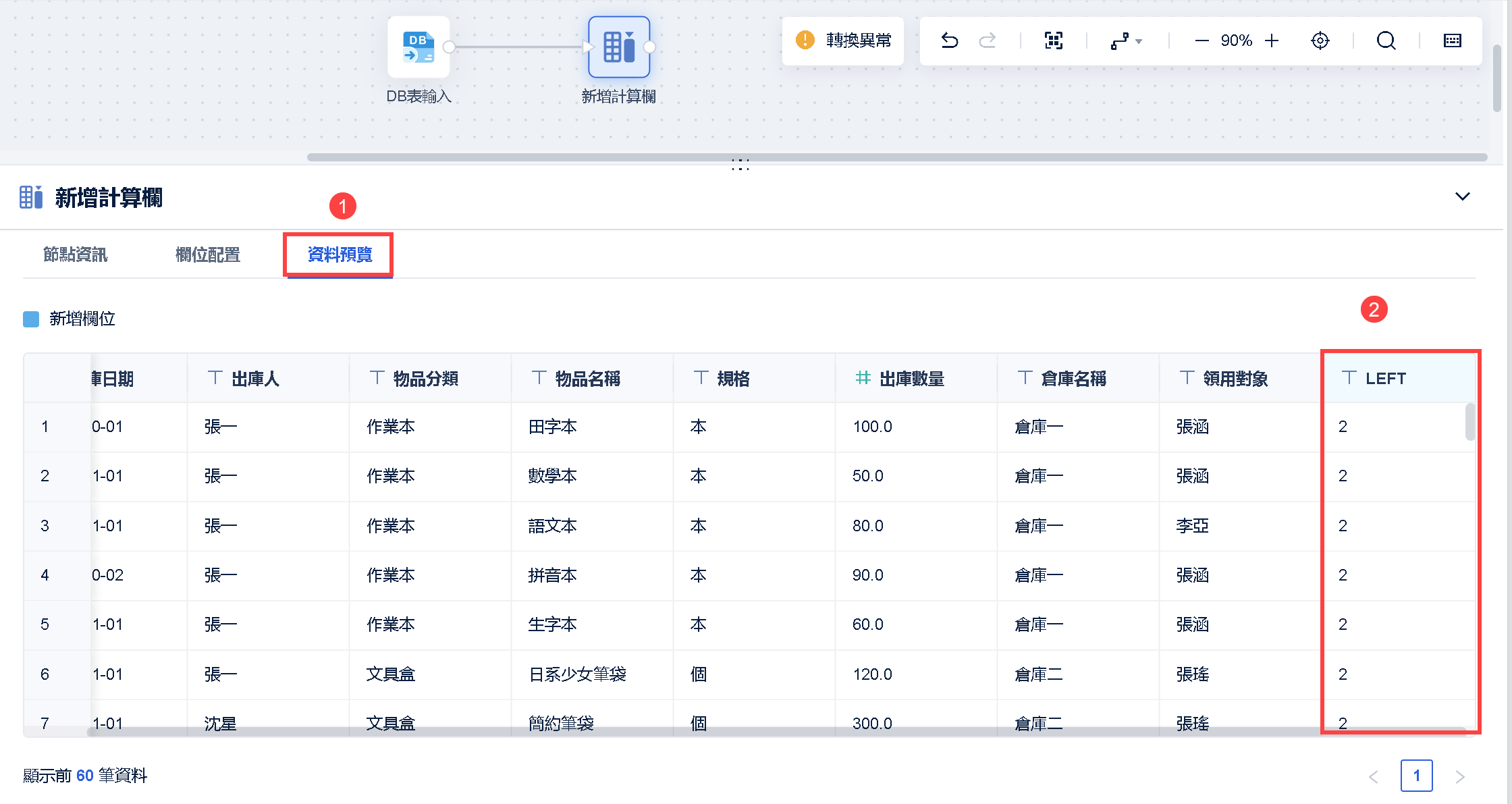Click the 轉換異常 warning button

(843, 41)
